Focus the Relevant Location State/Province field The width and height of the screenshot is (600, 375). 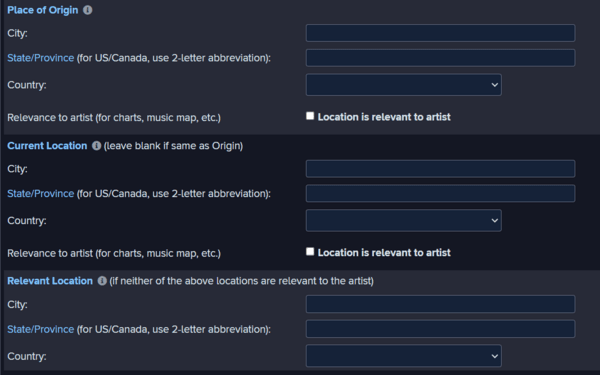tap(440, 329)
